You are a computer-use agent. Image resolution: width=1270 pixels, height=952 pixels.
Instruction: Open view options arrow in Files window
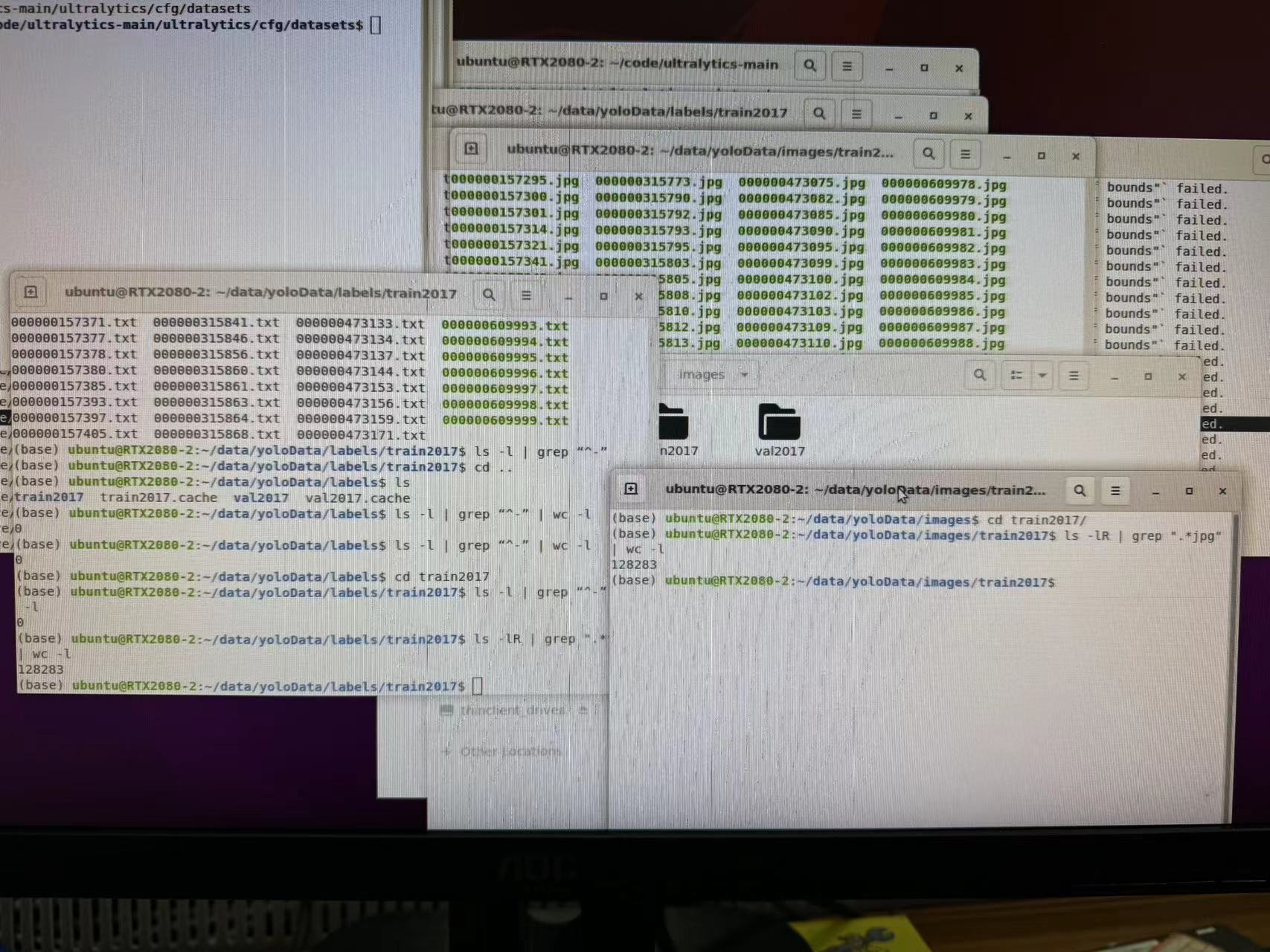click(x=1042, y=375)
